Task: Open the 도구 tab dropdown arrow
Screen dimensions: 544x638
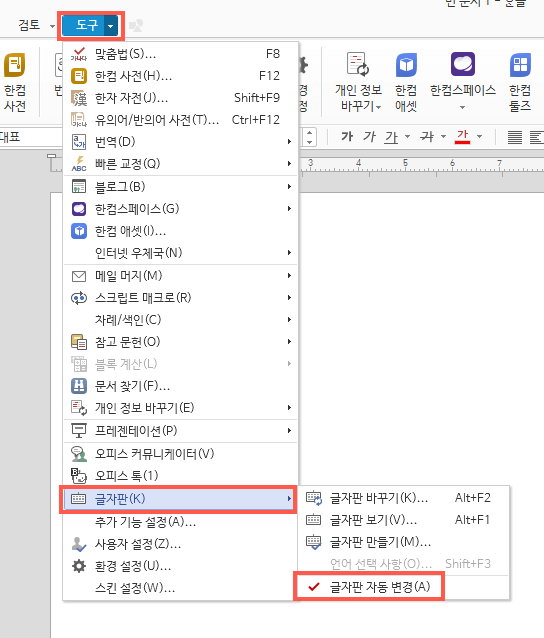Action: pos(111,26)
